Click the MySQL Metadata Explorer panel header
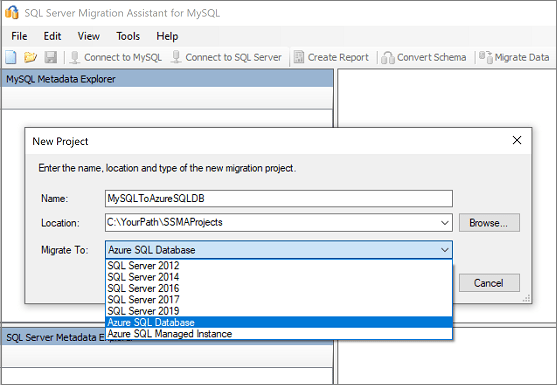Viewport: 557px width, 385px height. click(x=167, y=79)
